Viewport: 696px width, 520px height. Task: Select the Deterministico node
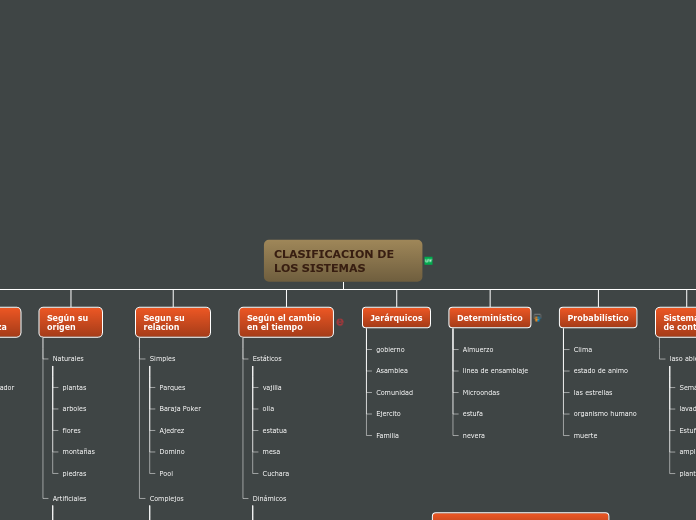tap(490, 318)
